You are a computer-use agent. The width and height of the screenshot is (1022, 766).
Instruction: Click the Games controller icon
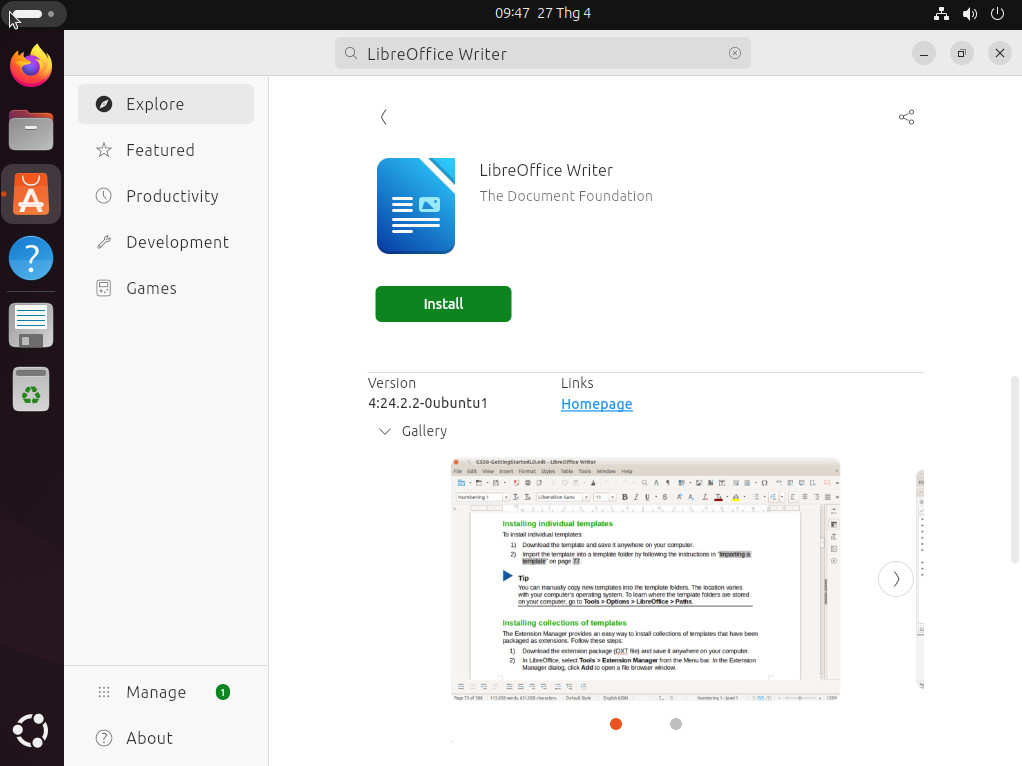104,288
